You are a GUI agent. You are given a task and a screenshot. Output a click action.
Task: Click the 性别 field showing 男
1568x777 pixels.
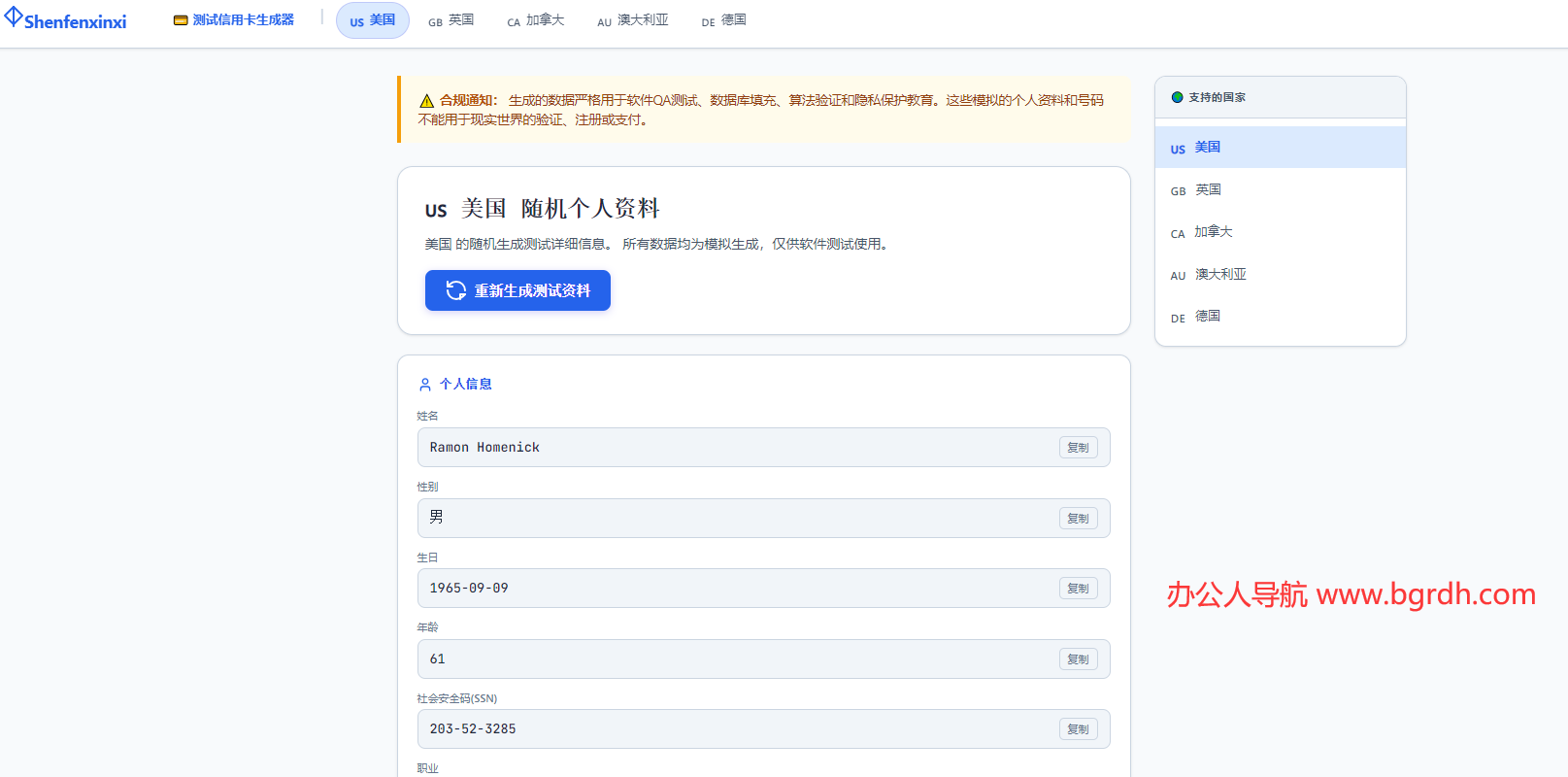pos(764,519)
